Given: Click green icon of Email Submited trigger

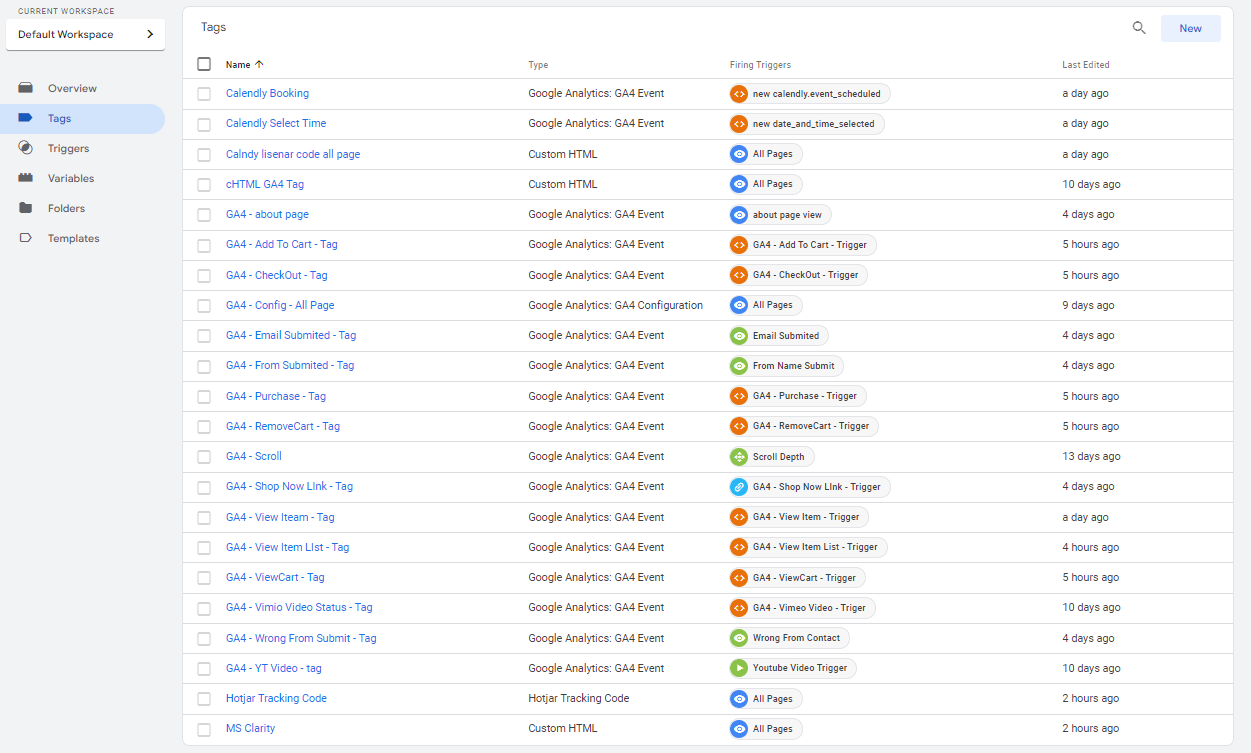Looking at the screenshot, I should pos(739,336).
